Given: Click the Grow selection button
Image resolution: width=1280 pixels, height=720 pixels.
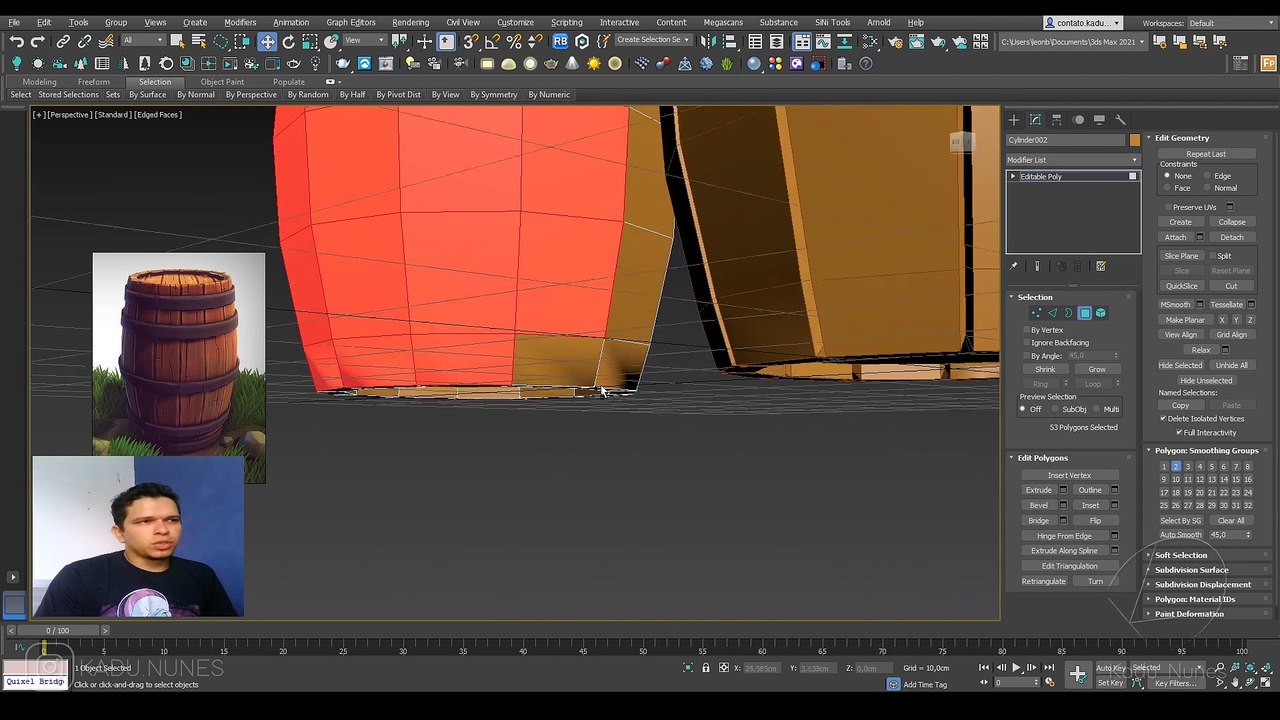Looking at the screenshot, I should (1097, 370).
